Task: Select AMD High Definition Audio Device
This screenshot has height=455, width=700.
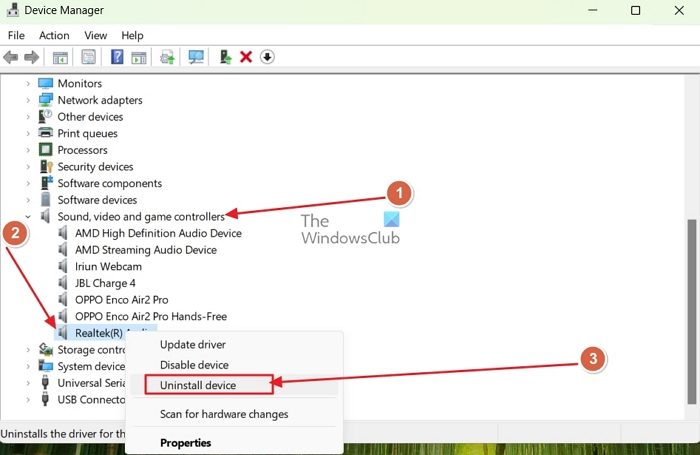Action: point(158,233)
